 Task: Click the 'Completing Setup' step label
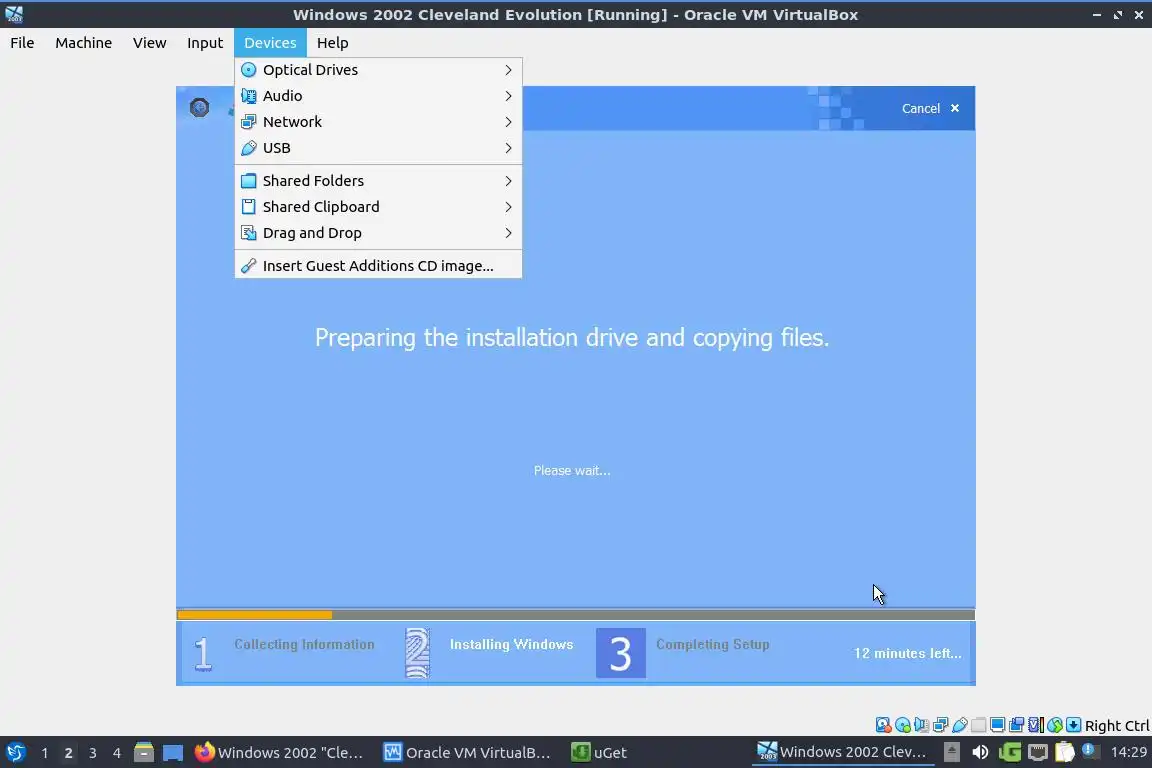click(713, 645)
